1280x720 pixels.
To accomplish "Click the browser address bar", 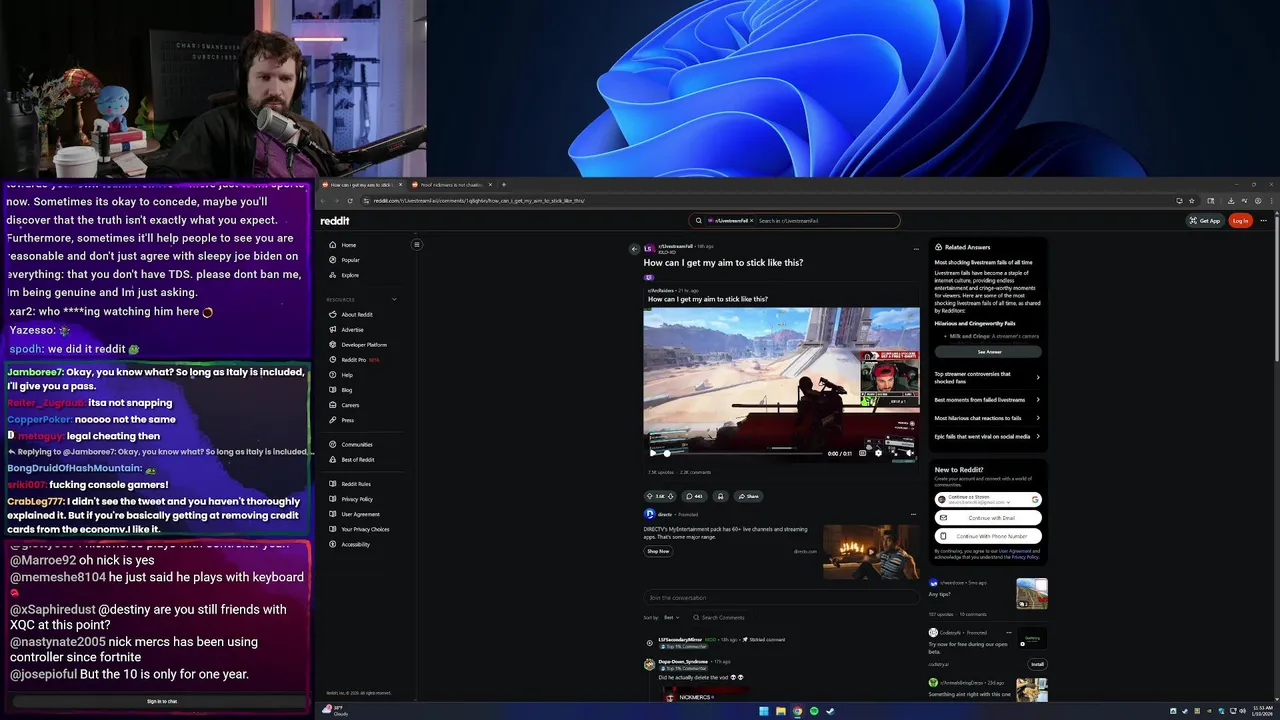I will pos(770,201).
